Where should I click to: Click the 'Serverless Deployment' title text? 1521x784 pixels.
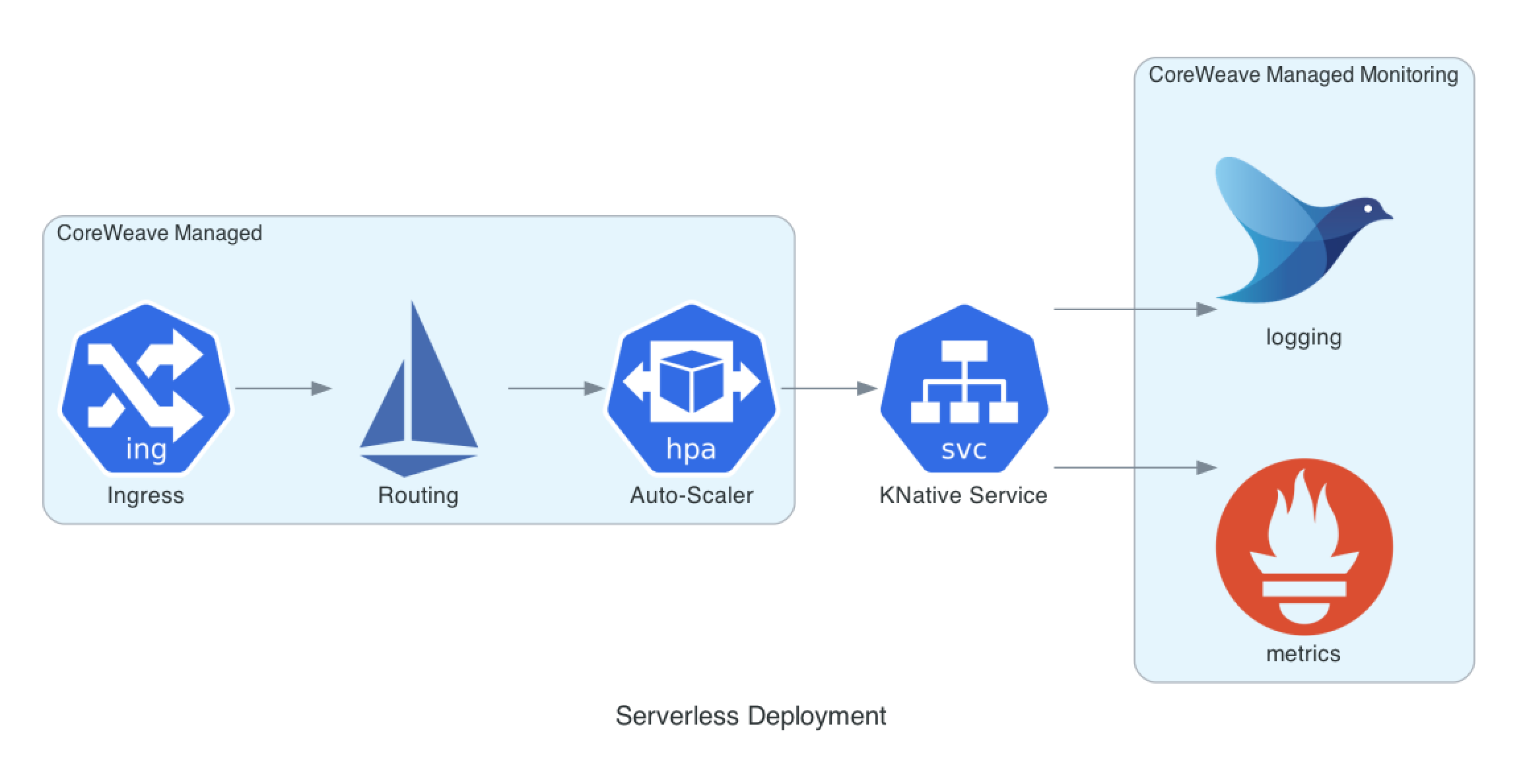[751, 716]
